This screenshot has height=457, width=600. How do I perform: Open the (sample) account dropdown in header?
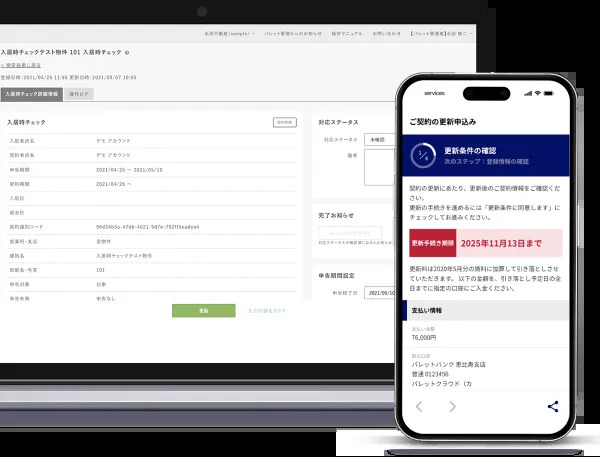point(230,34)
